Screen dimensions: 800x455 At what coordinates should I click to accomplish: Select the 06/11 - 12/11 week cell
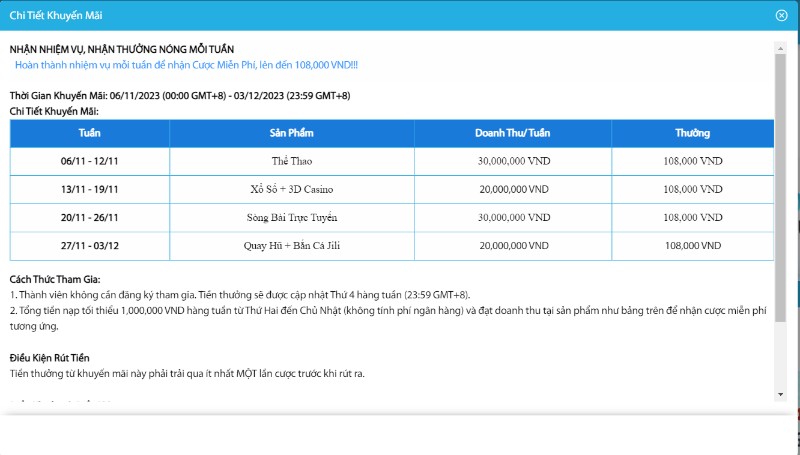point(89,161)
